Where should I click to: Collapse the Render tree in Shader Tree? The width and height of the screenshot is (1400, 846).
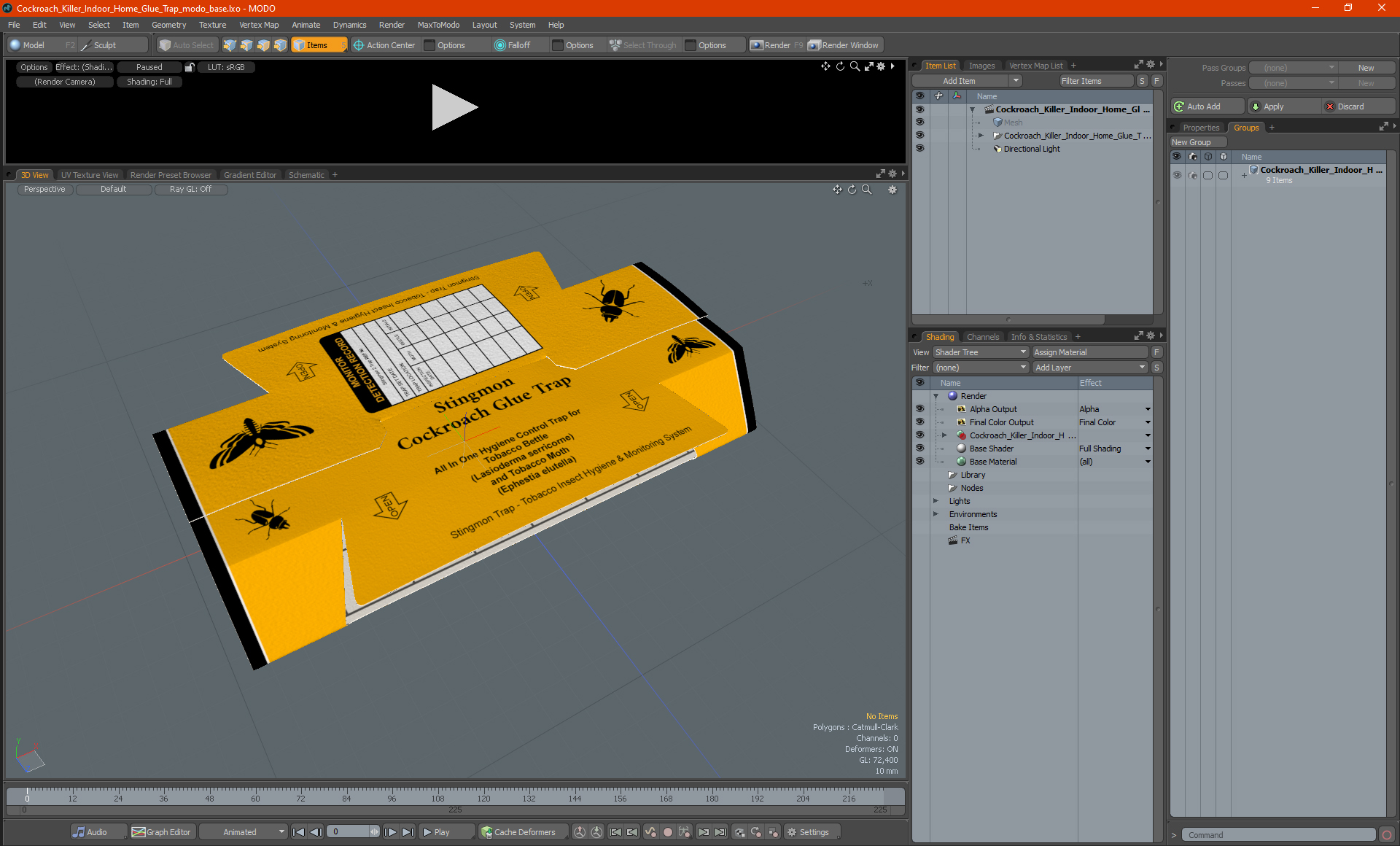coord(936,396)
